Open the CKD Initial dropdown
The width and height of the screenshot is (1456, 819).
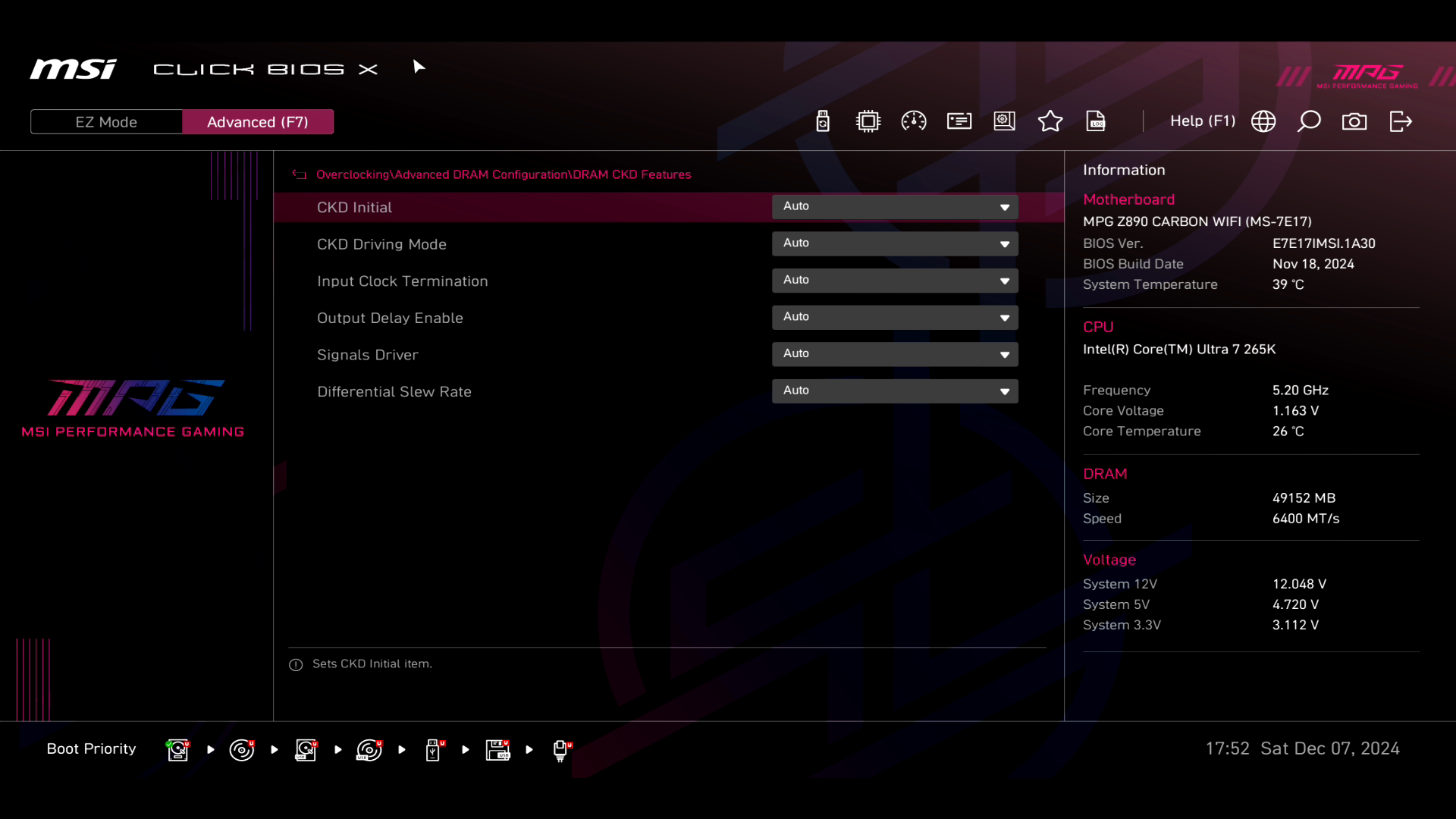[895, 206]
